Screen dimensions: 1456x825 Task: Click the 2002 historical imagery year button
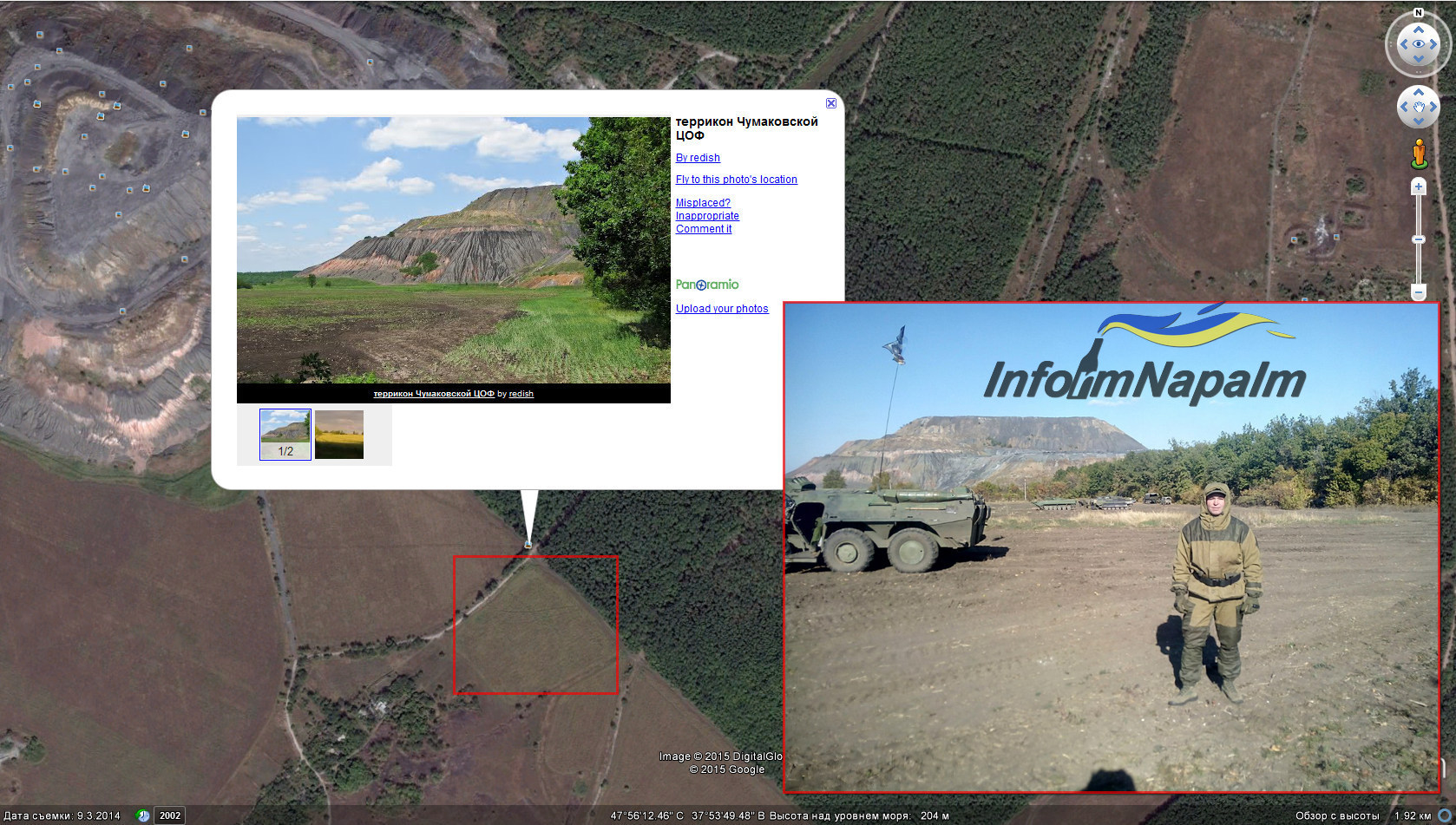[x=170, y=815]
